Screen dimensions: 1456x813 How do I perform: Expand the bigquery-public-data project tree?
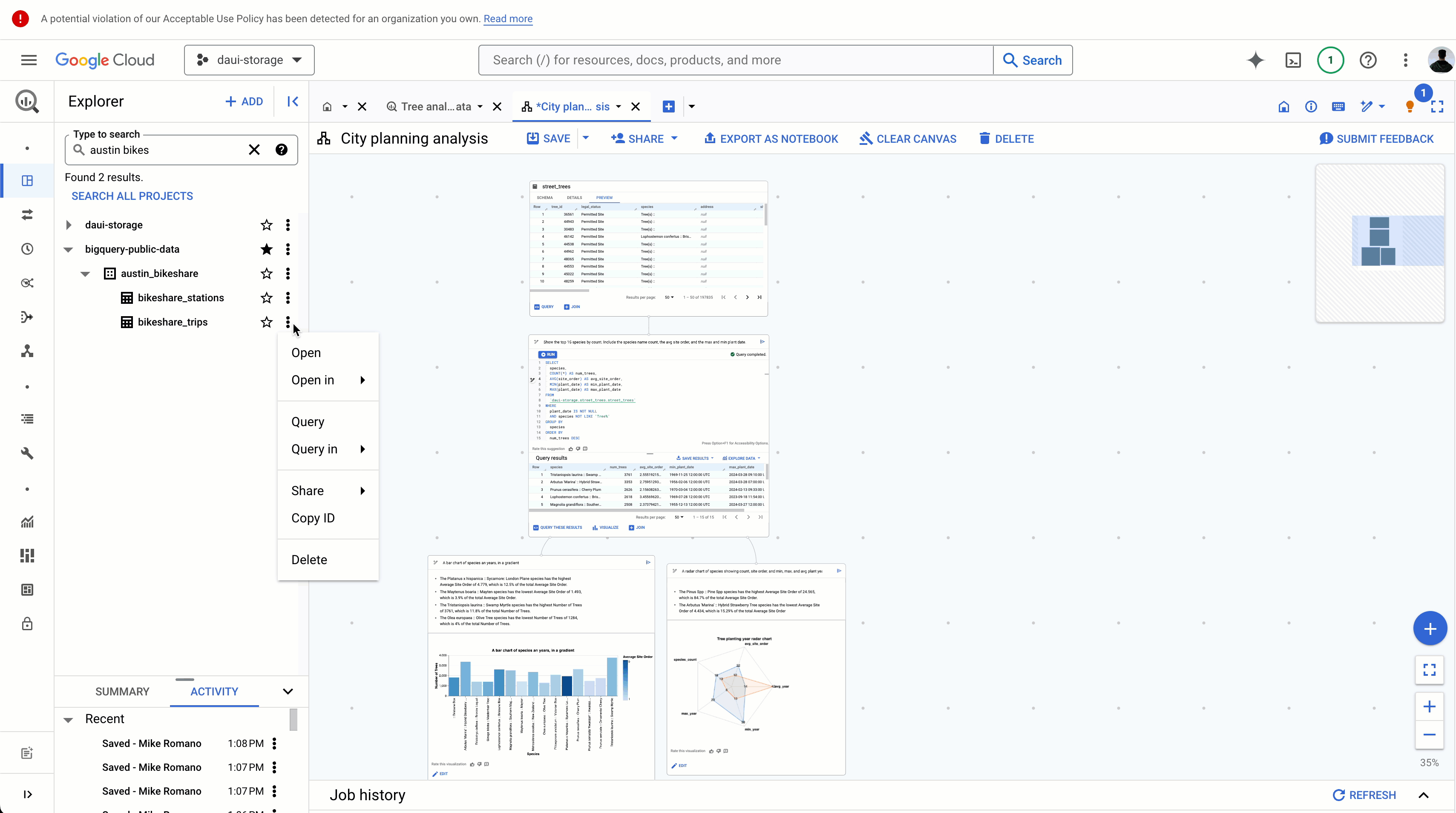(68, 248)
